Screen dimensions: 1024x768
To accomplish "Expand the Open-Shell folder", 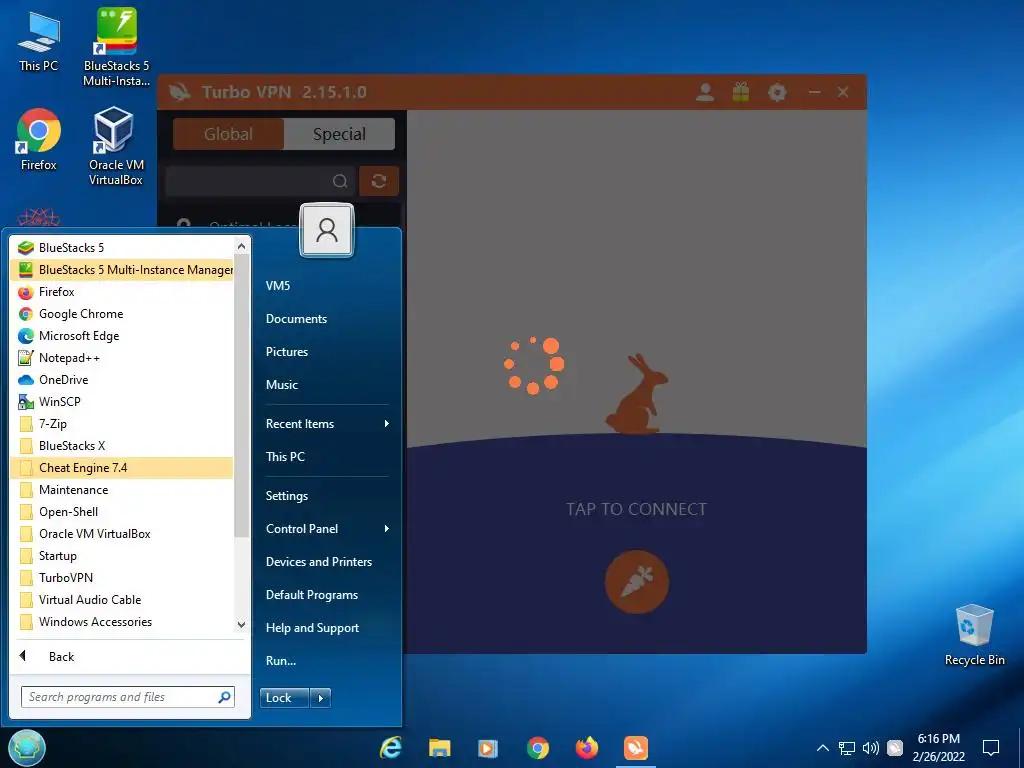I will [x=122, y=511].
